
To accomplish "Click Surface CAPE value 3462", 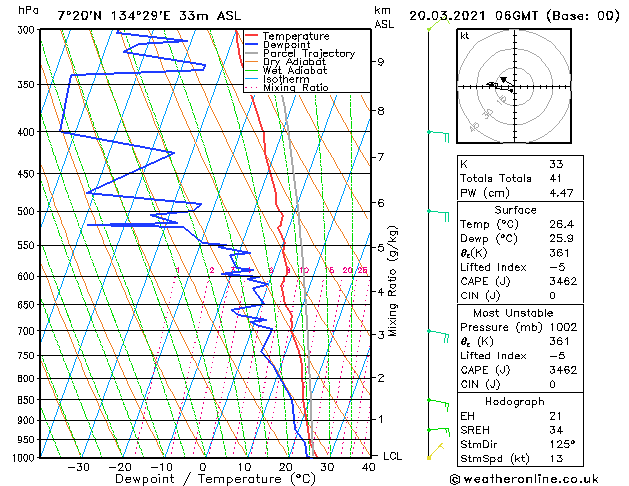I will tap(563, 281).
